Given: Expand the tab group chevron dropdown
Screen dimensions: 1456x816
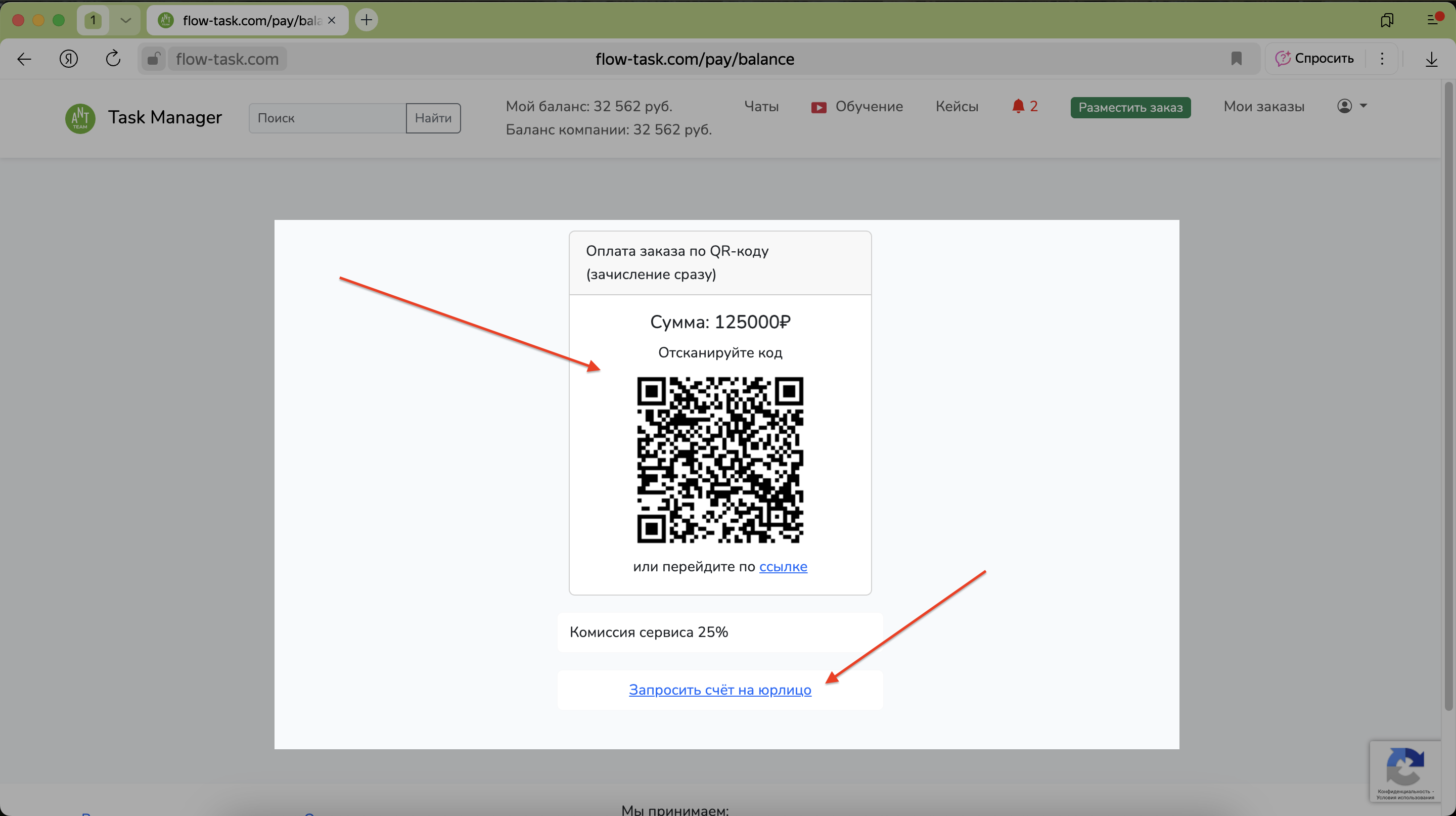Looking at the screenshot, I should click(125, 20).
